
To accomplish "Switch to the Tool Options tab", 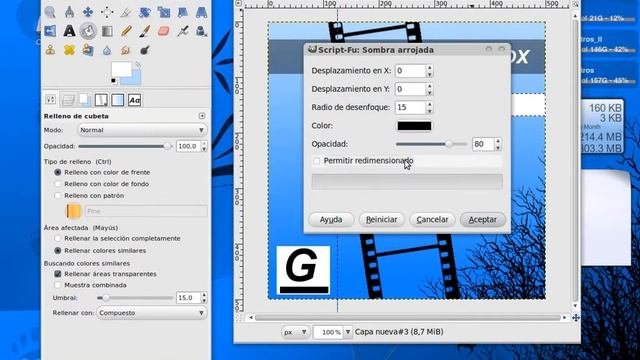I will [x=51, y=100].
